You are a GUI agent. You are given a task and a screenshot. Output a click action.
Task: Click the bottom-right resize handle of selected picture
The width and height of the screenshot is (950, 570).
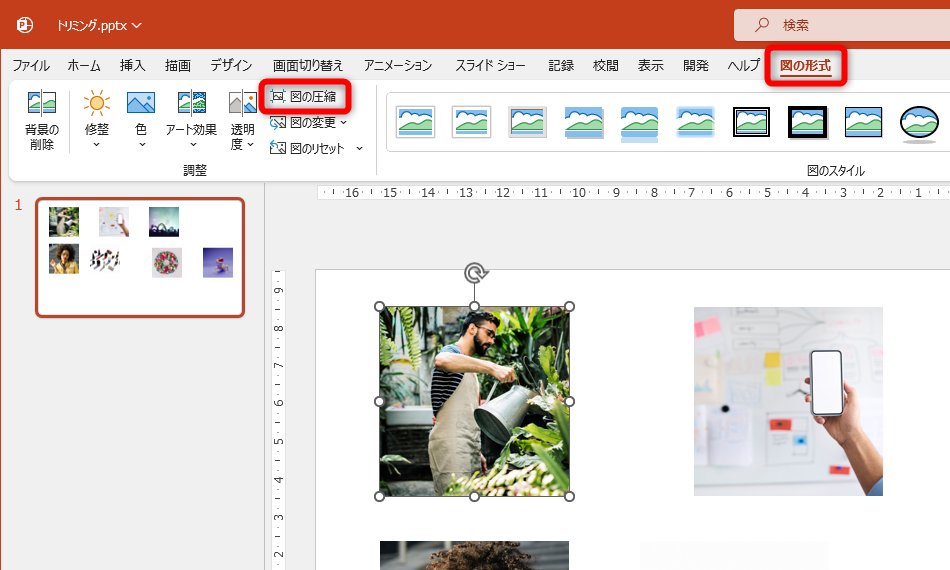click(x=570, y=496)
